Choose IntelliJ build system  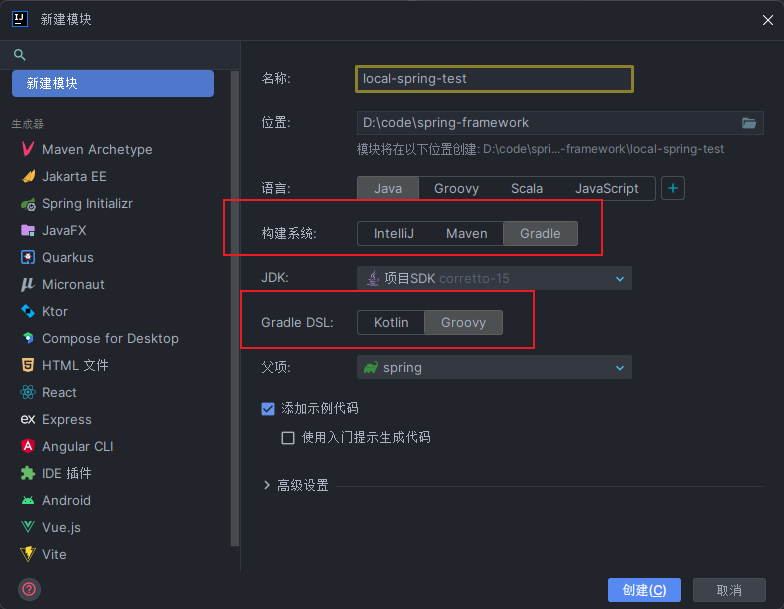394,234
